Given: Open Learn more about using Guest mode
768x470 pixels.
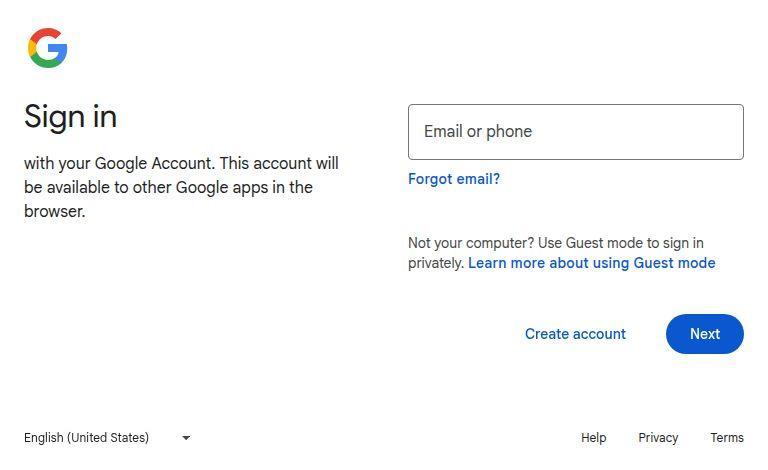Looking at the screenshot, I should (x=591, y=263).
